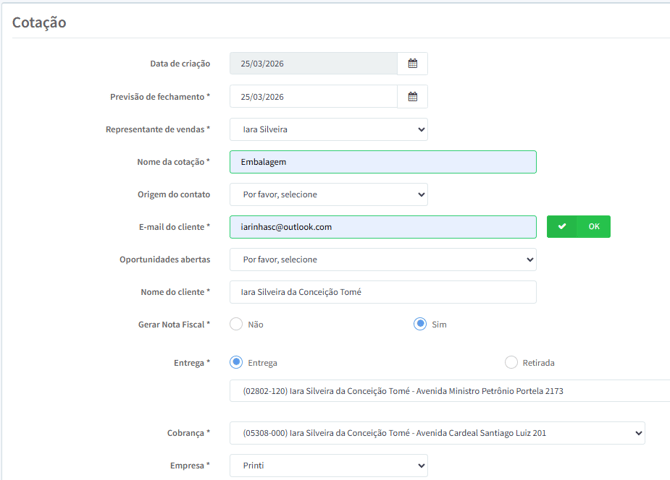Open the Oportunidades abertas dropdown
Image resolution: width=670 pixels, height=480 pixels.
click(x=382, y=259)
